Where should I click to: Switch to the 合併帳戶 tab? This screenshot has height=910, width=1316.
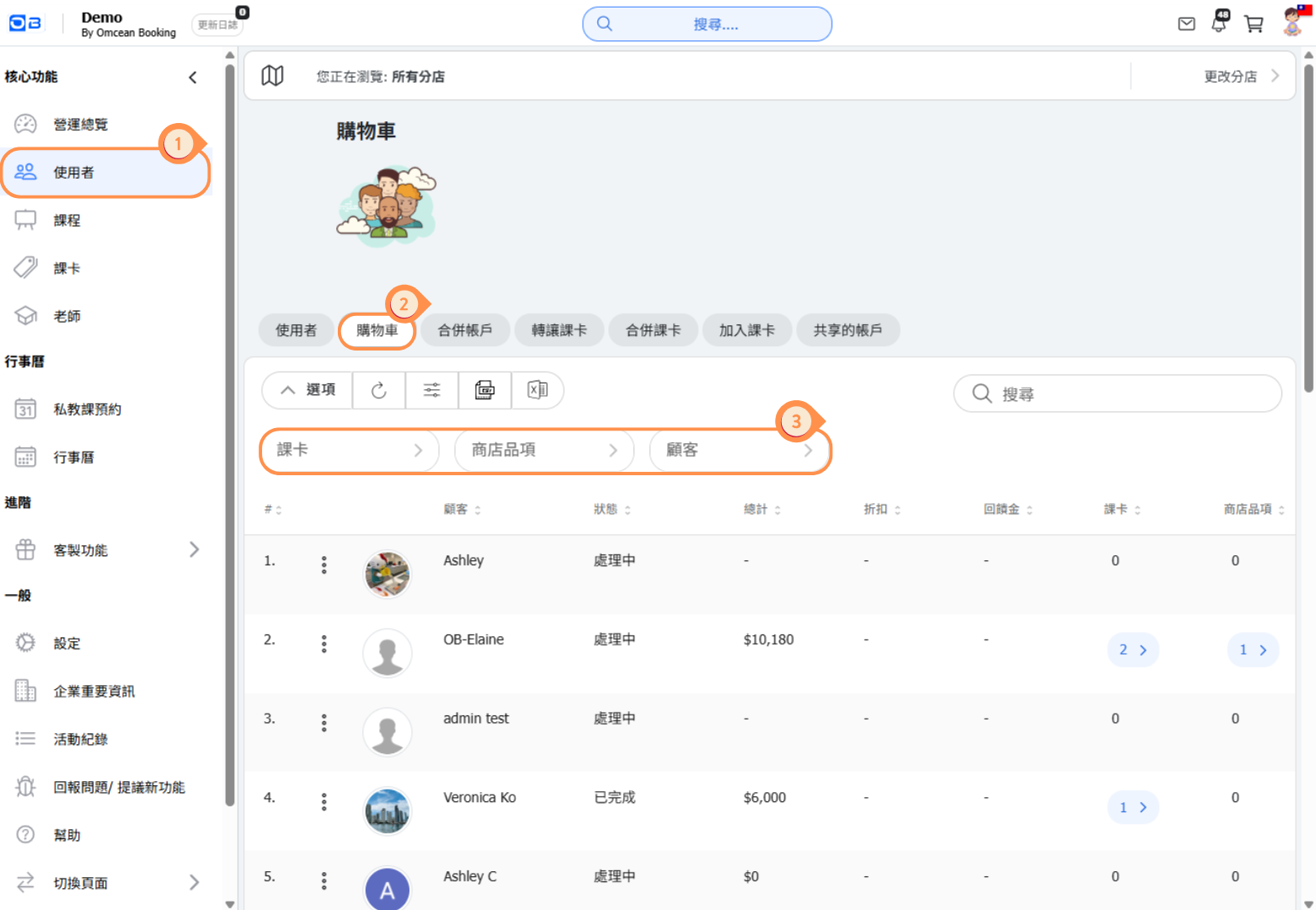(465, 330)
